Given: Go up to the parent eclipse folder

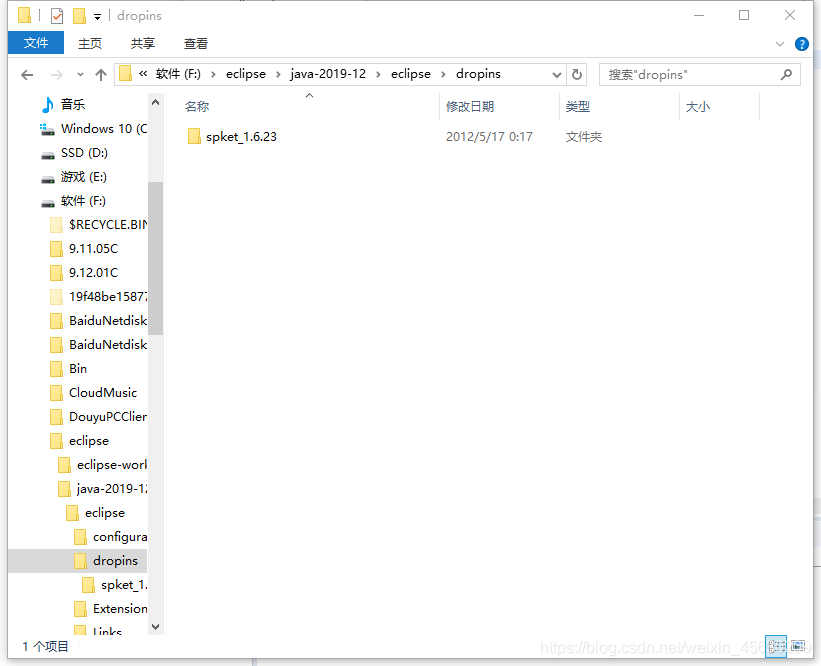Looking at the screenshot, I should (103, 74).
